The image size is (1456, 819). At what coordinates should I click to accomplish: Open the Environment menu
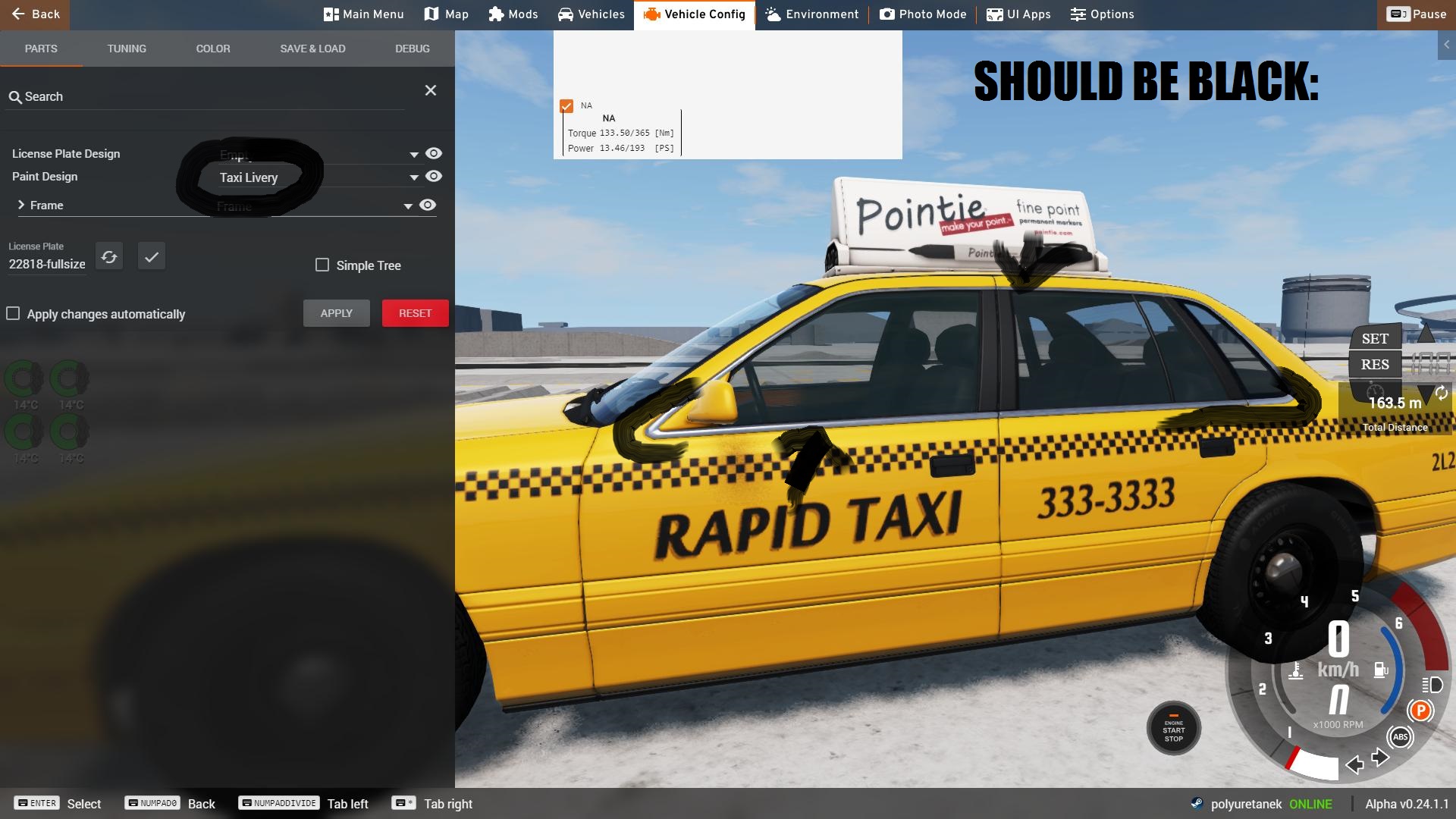(x=811, y=14)
